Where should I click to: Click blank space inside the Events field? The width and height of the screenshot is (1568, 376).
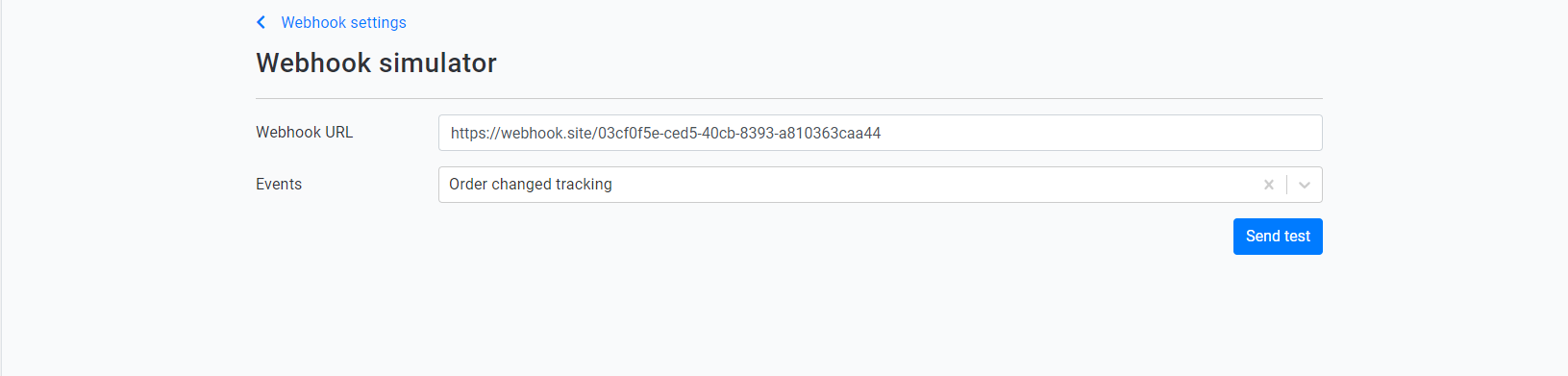933,185
